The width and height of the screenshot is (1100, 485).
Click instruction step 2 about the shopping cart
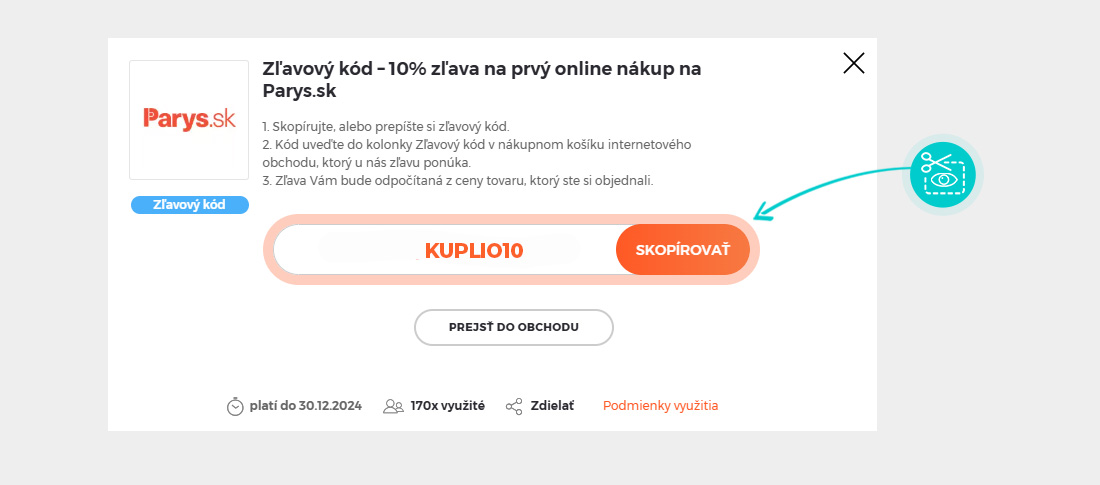coord(477,154)
